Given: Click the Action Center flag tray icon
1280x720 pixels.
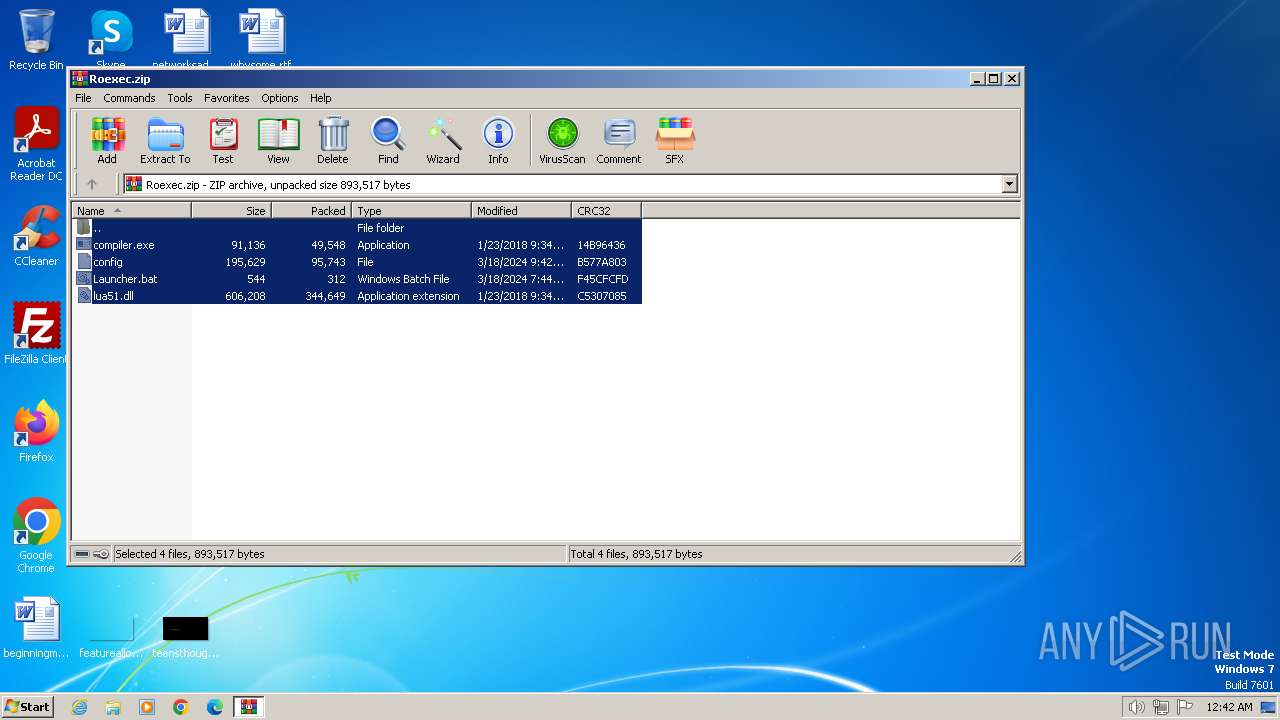Looking at the screenshot, I should click(1185, 707).
